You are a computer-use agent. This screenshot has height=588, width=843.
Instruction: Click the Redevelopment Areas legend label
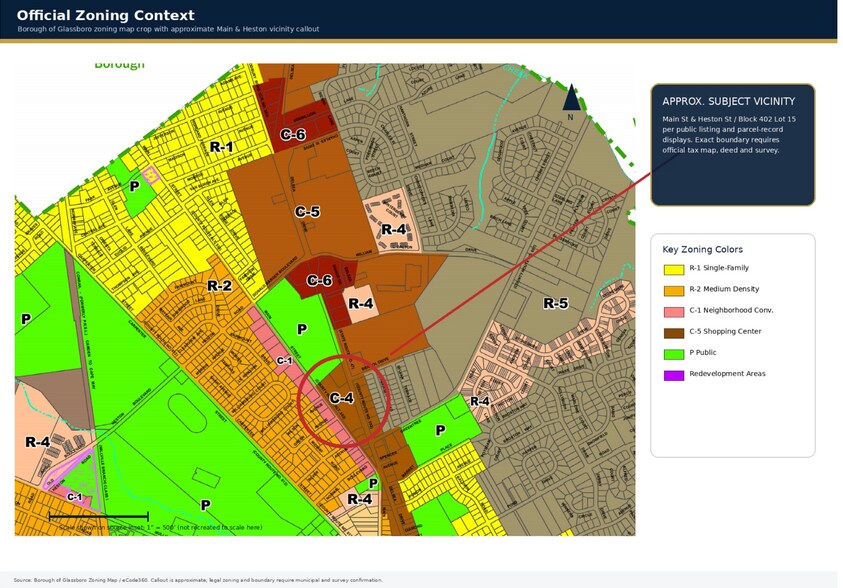[727, 374]
